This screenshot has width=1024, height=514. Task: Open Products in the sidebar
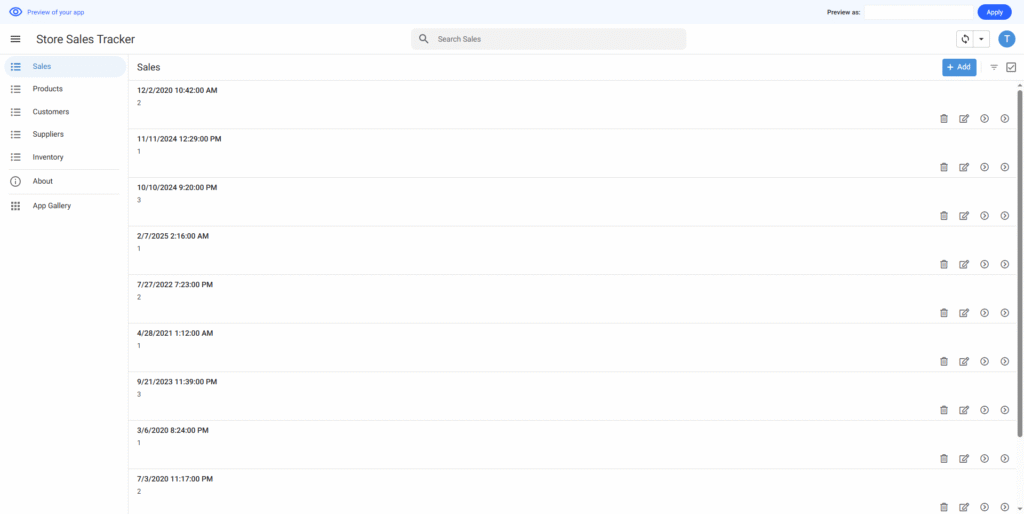click(47, 89)
